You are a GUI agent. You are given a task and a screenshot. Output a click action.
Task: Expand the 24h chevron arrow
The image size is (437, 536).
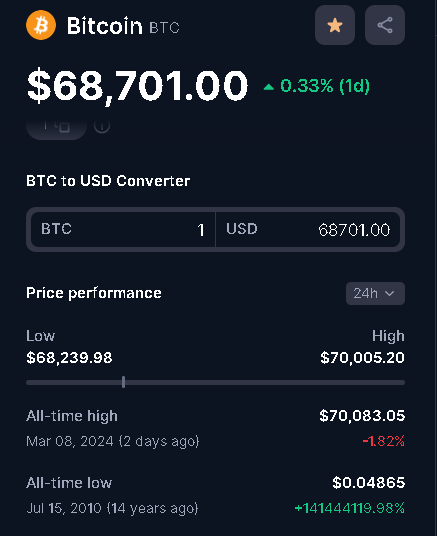pos(389,293)
